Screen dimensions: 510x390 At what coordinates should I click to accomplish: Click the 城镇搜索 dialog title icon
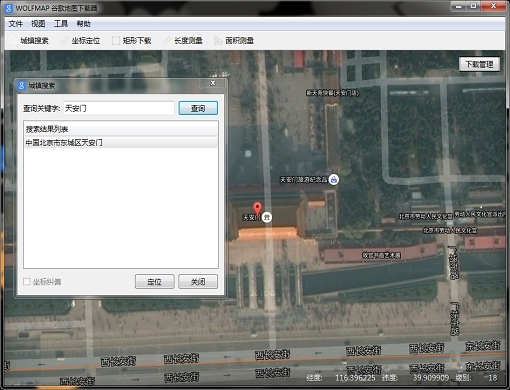click(x=22, y=86)
